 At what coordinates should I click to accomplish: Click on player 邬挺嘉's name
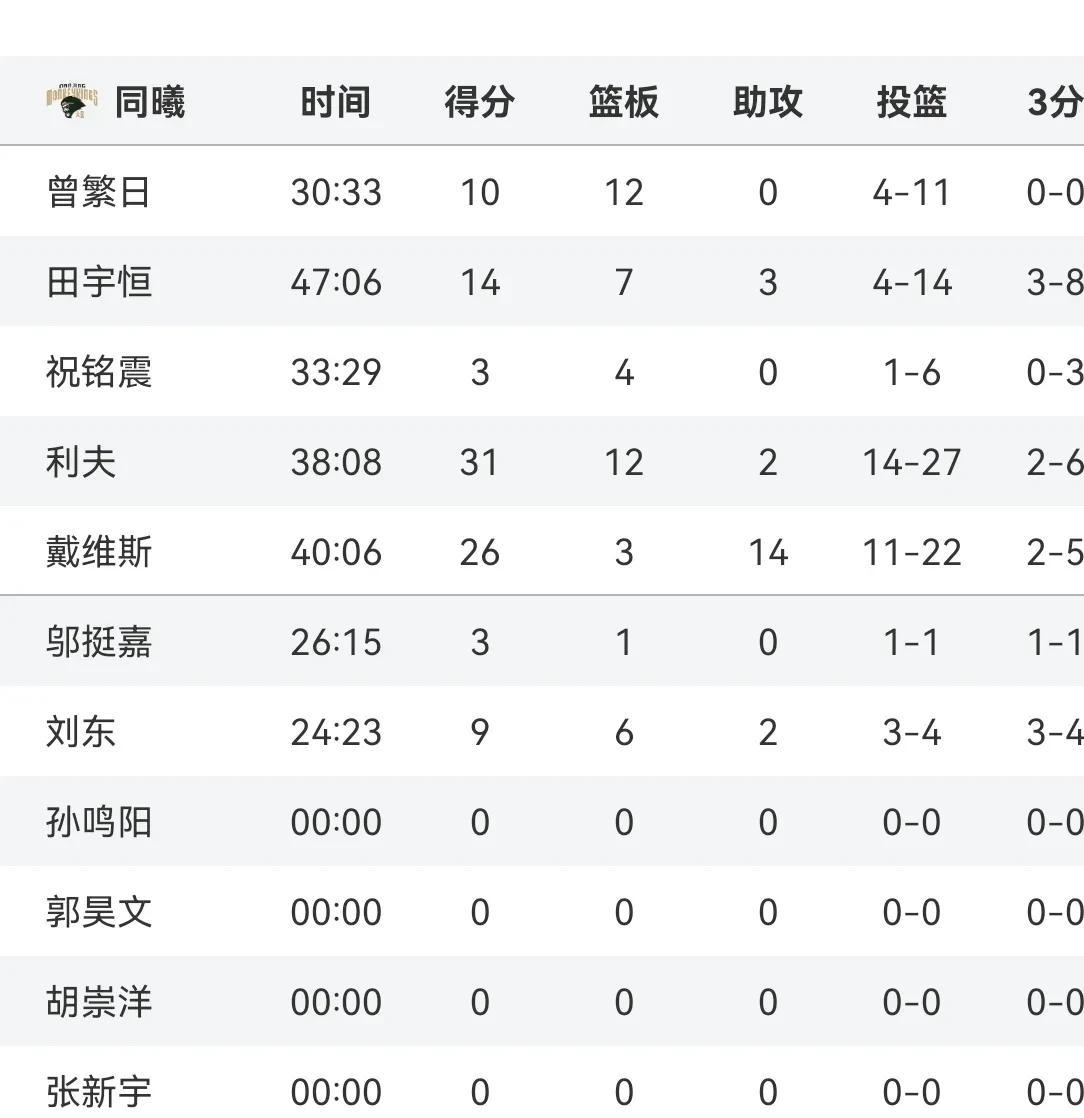[x=99, y=642]
